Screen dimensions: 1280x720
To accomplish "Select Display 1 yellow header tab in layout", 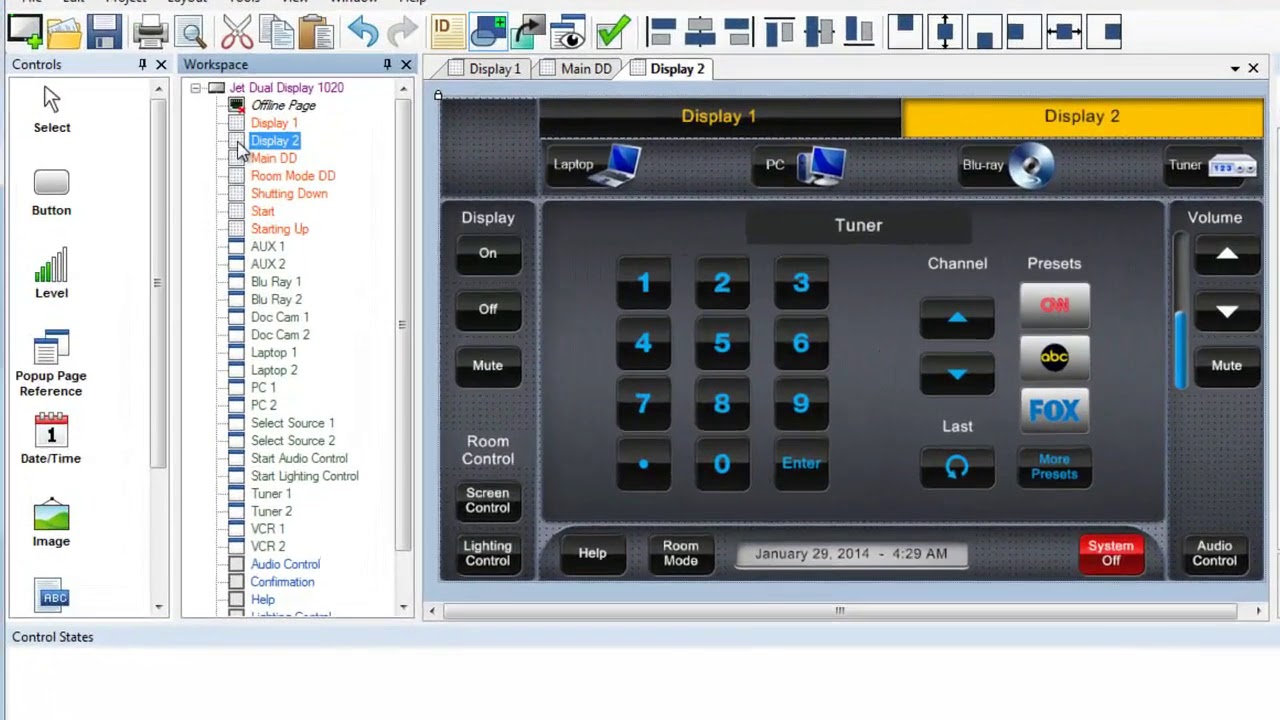I will (719, 116).
